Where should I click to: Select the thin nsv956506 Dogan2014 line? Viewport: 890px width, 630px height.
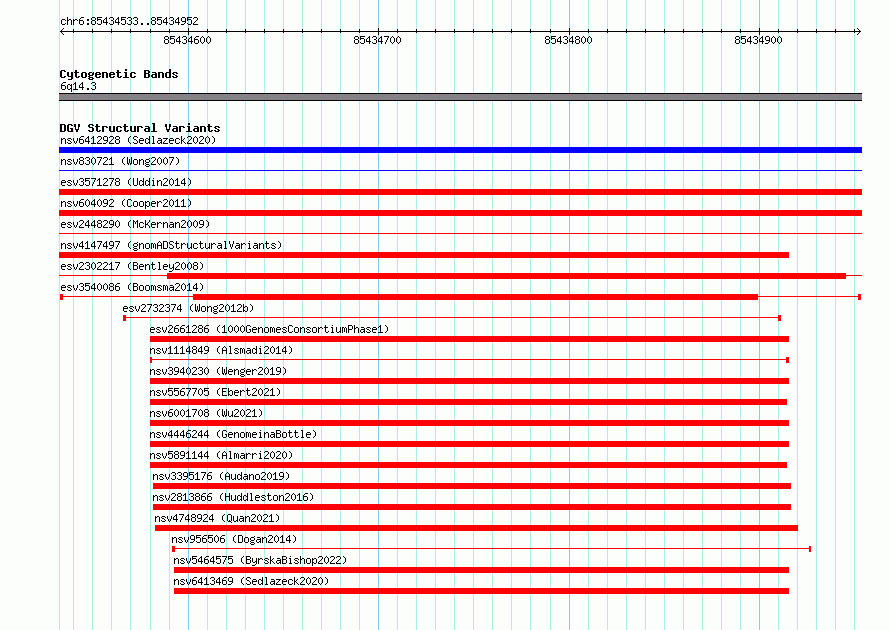tap(492, 549)
